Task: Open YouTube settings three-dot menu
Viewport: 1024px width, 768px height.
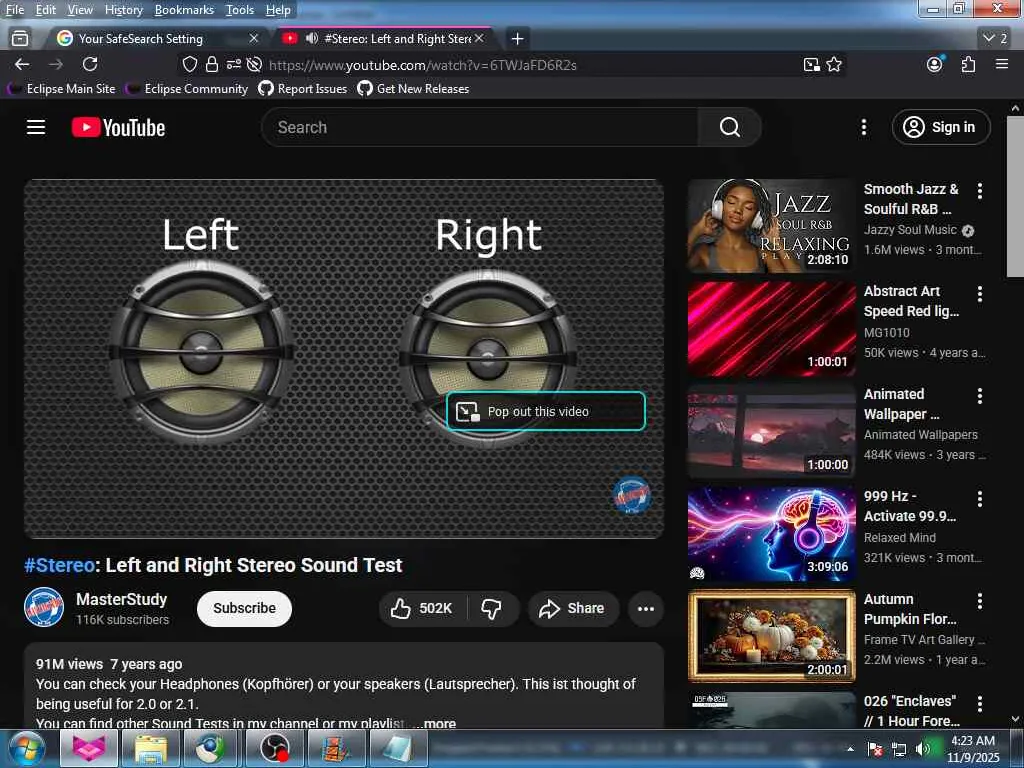Action: (863, 127)
